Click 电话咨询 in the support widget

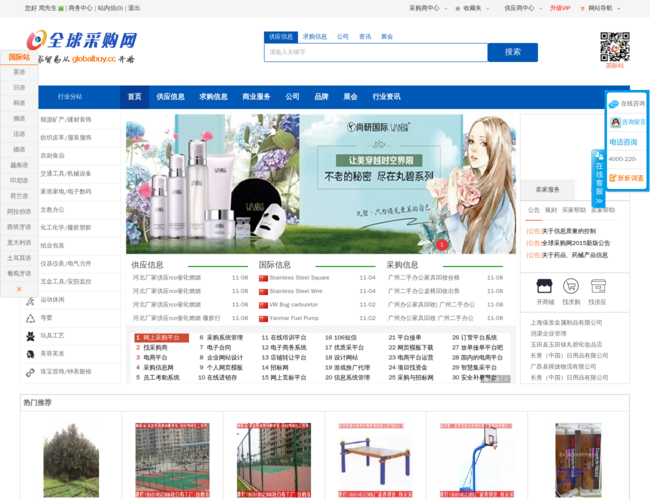click(x=623, y=142)
